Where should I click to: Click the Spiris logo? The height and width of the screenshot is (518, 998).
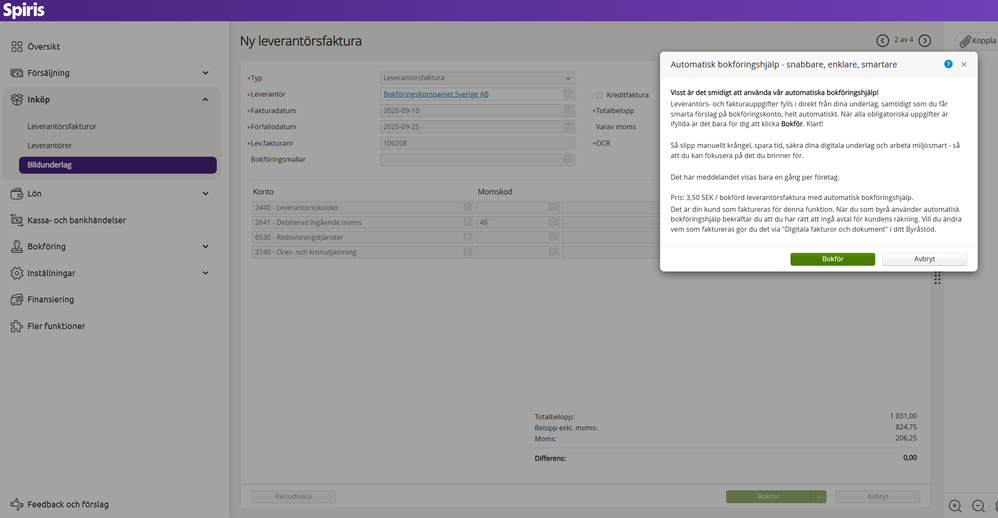point(24,10)
